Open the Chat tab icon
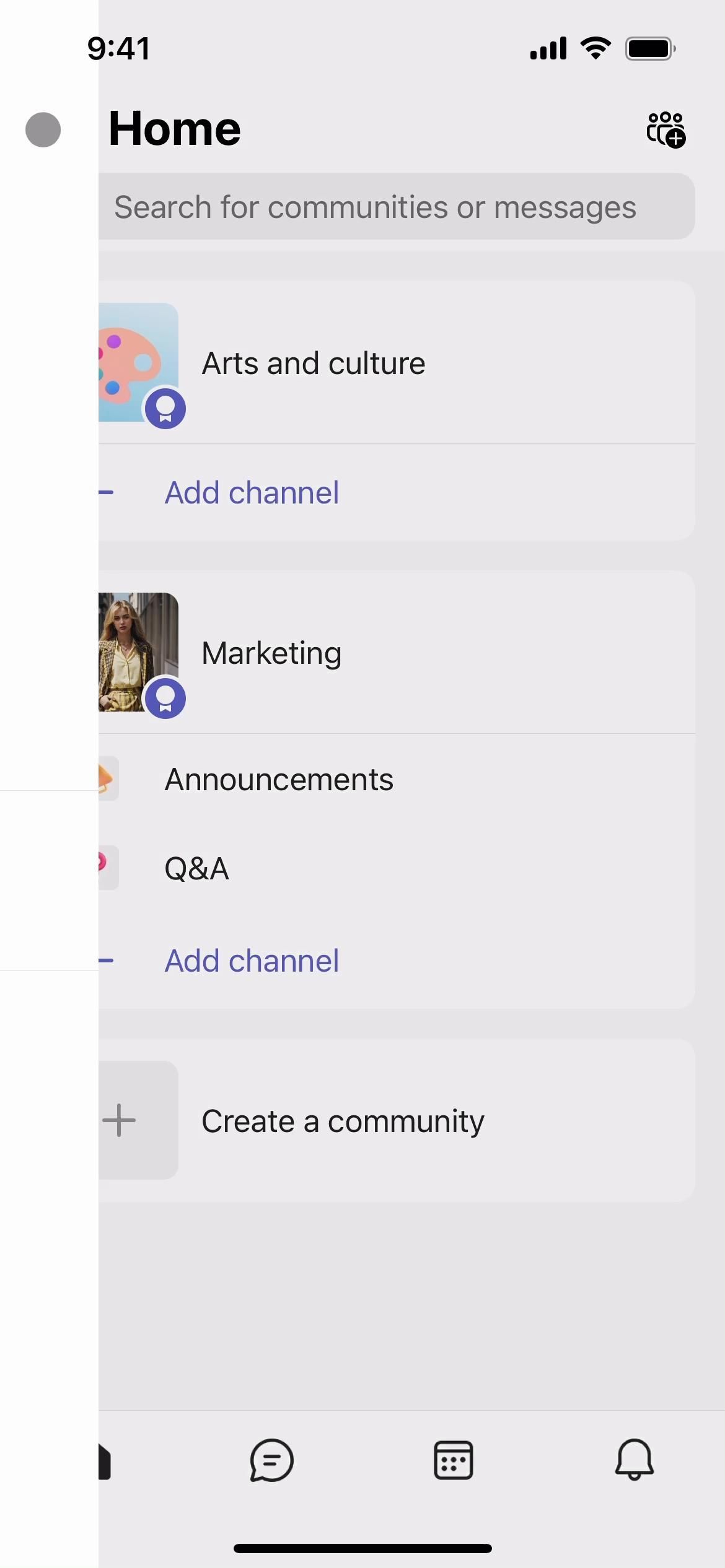Screen dimensions: 725x1568 click(271, 1460)
